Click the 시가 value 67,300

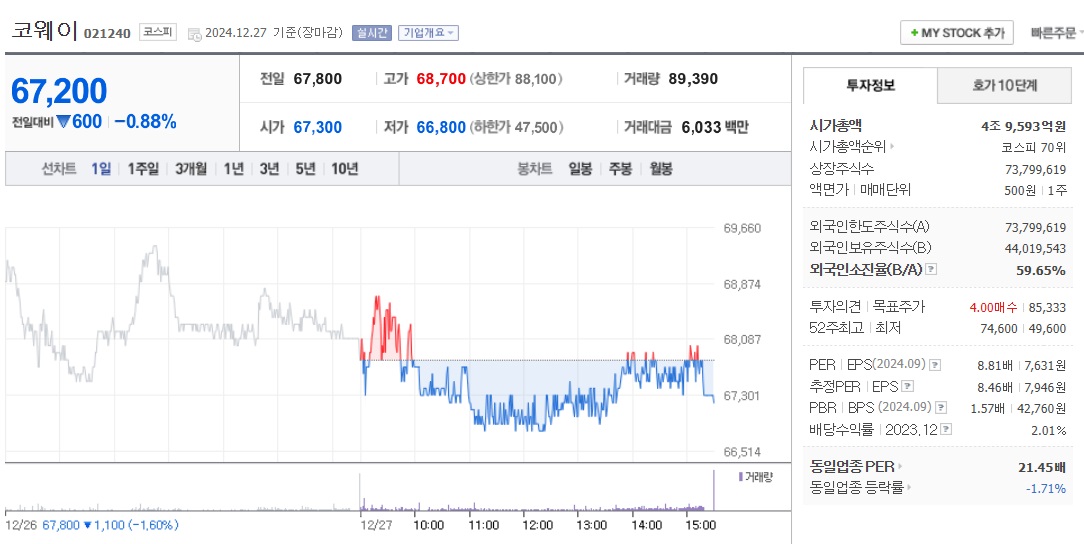(317, 128)
